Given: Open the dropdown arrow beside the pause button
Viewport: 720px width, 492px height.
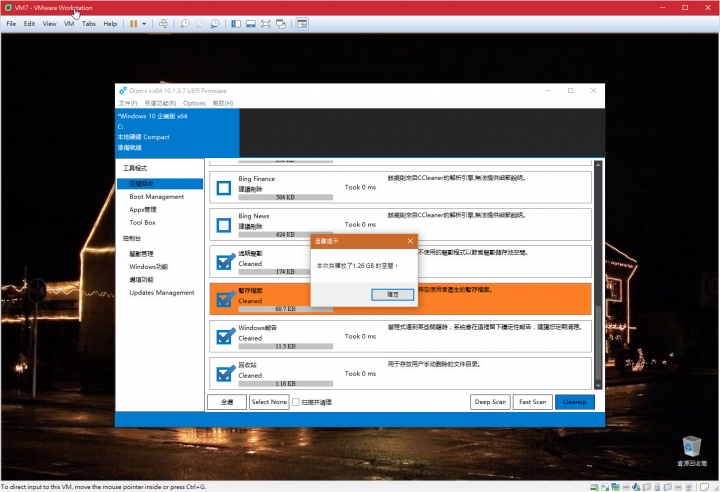Looking at the screenshot, I should pyautogui.click(x=144, y=24).
